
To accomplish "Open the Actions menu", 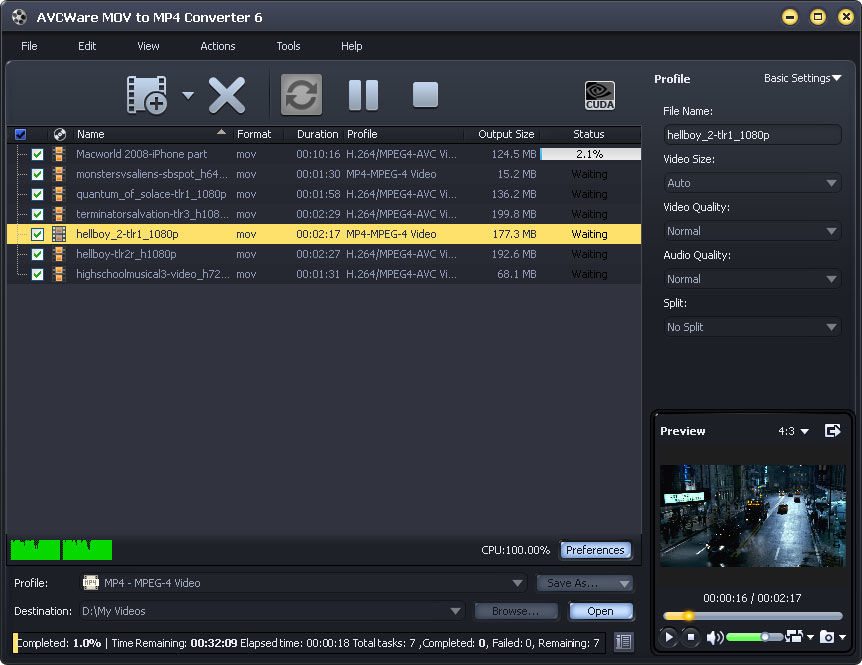I will [218, 46].
